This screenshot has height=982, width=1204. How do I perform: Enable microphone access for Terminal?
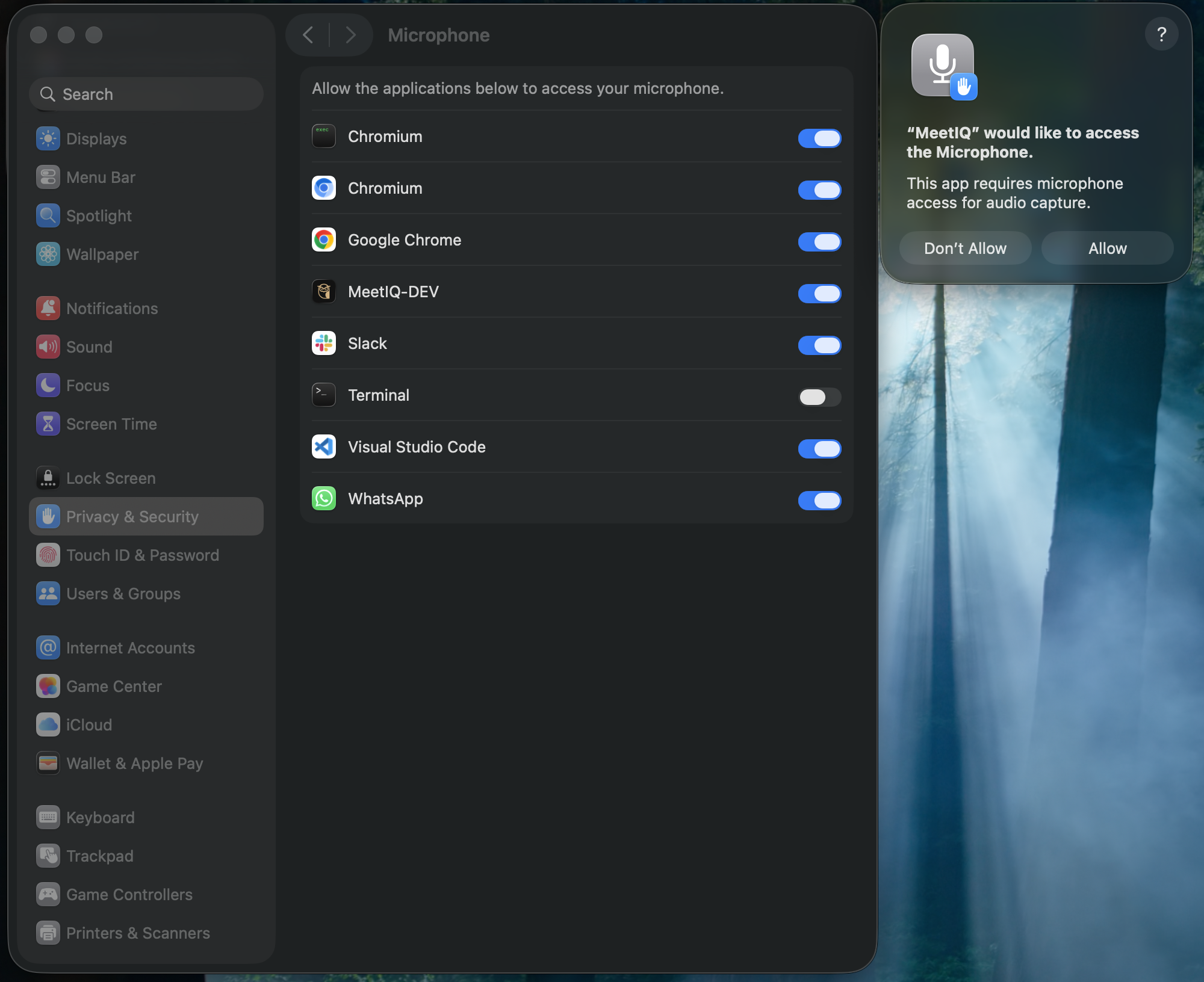tap(819, 397)
